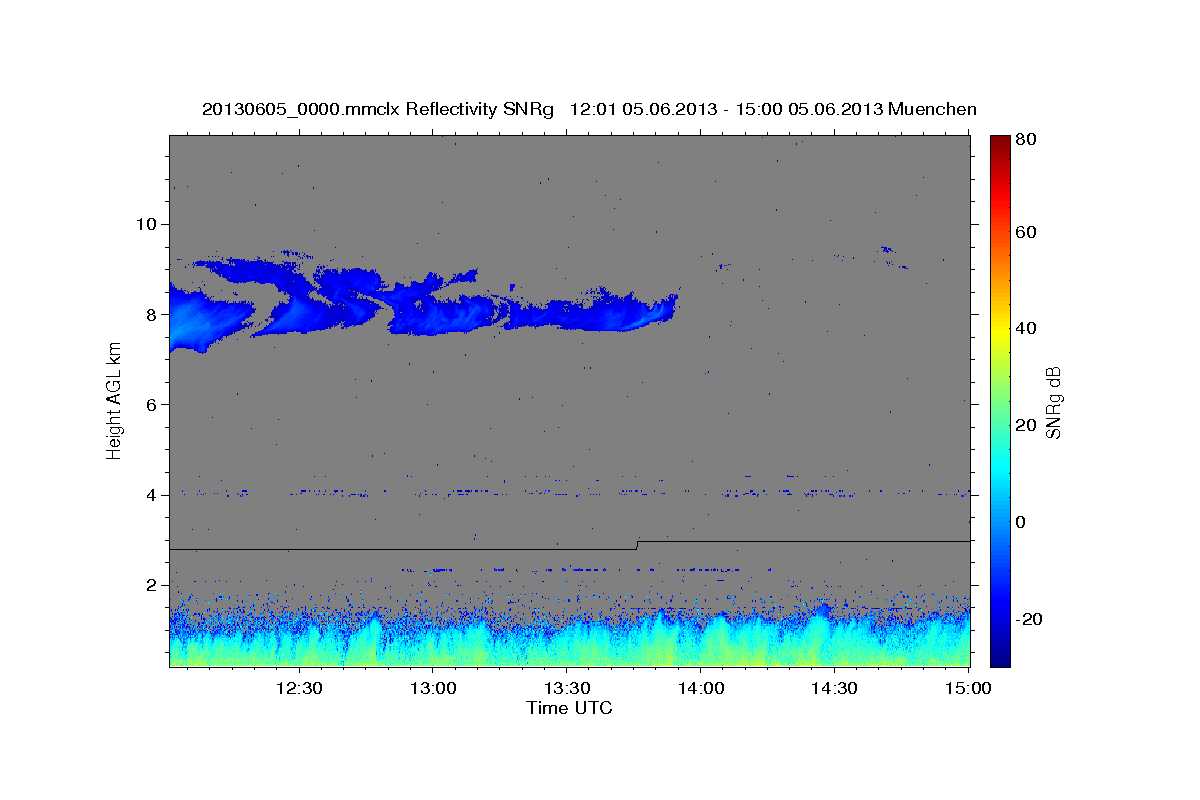This screenshot has width=1200, height=800.
Task: Click the Height AGL km axis title
Action: point(114,399)
